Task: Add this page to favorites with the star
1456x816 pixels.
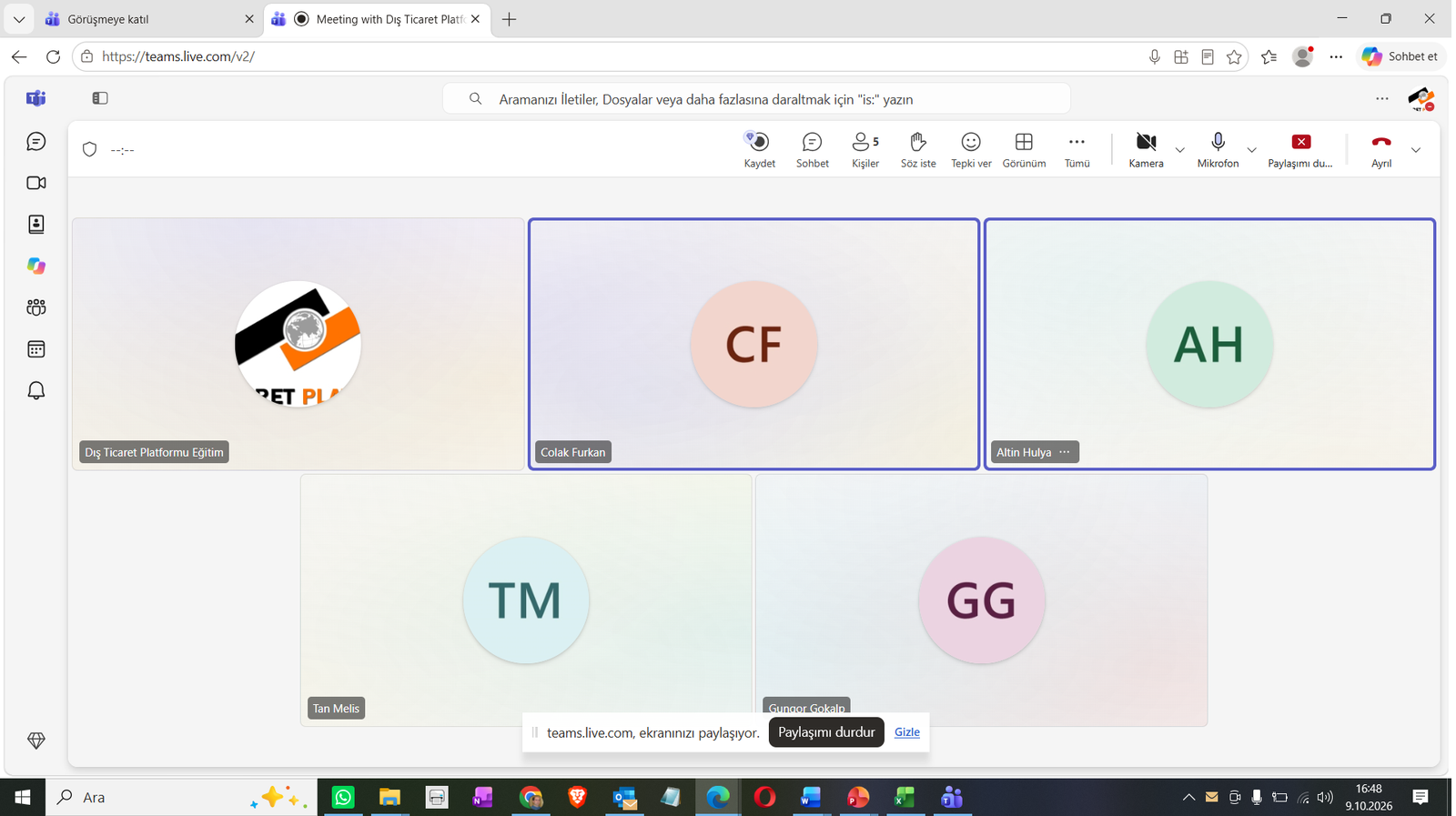Action: pyautogui.click(x=1234, y=56)
